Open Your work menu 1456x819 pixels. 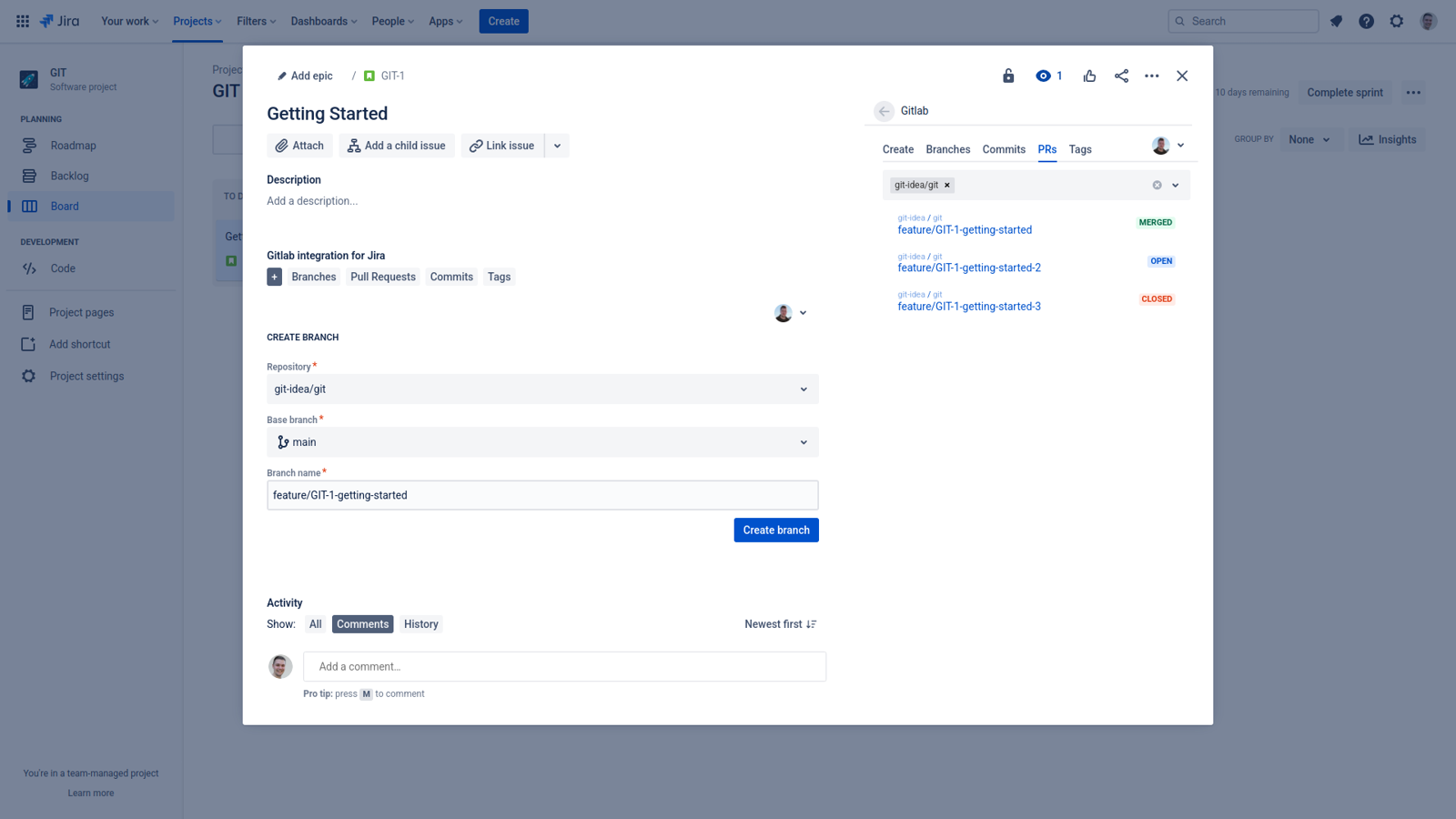pyautogui.click(x=129, y=21)
